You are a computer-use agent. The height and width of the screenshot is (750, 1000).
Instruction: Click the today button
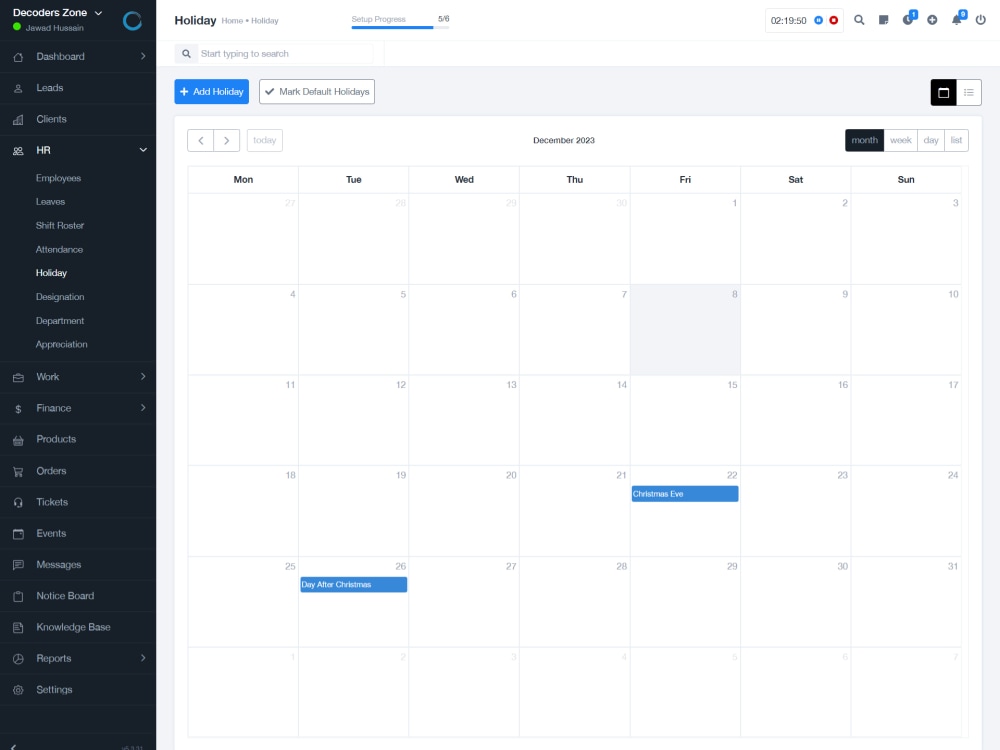[x=265, y=140]
